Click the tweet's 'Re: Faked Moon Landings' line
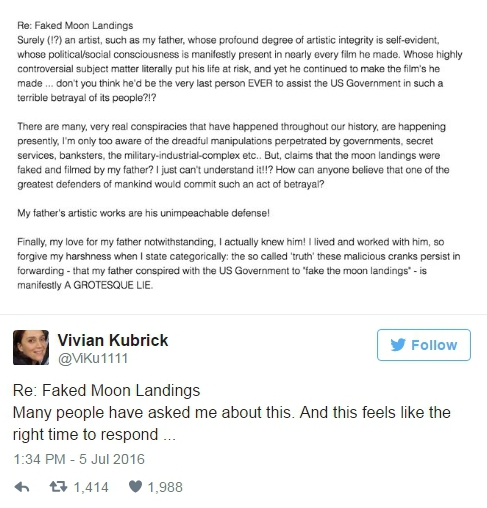The width and height of the screenshot is (487, 508). click(x=106, y=390)
